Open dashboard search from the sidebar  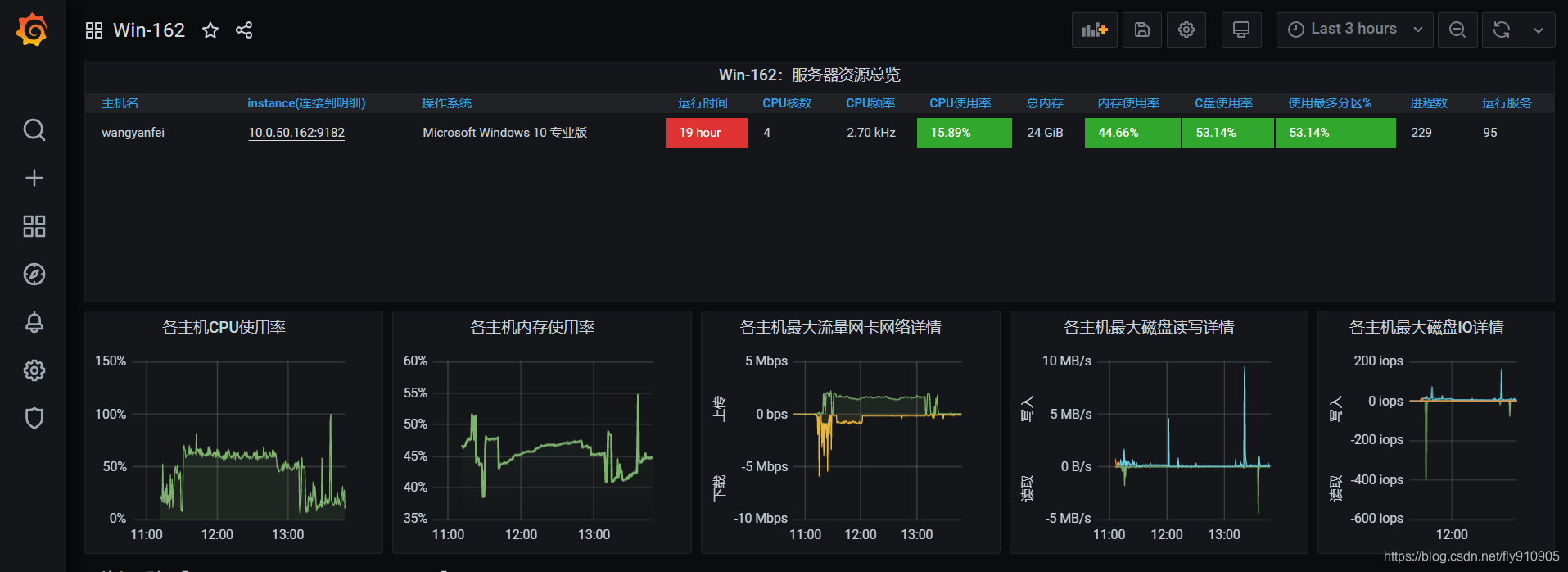click(x=34, y=129)
